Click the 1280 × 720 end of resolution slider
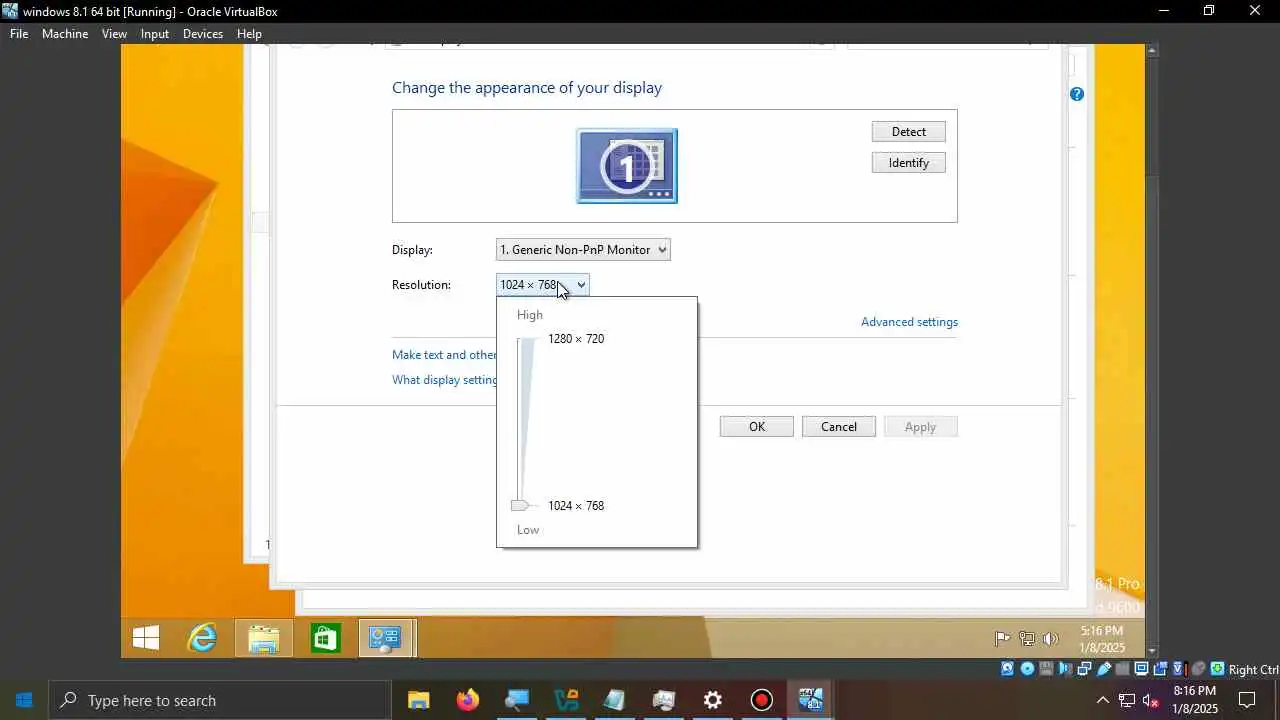Screen dimensions: 1280x720 coord(525,340)
